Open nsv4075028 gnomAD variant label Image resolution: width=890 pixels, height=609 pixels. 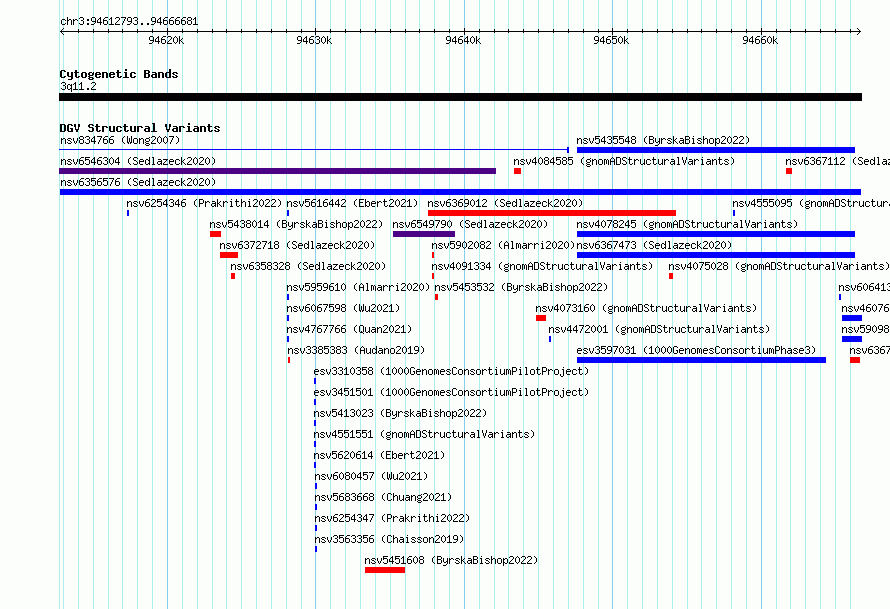point(779,266)
